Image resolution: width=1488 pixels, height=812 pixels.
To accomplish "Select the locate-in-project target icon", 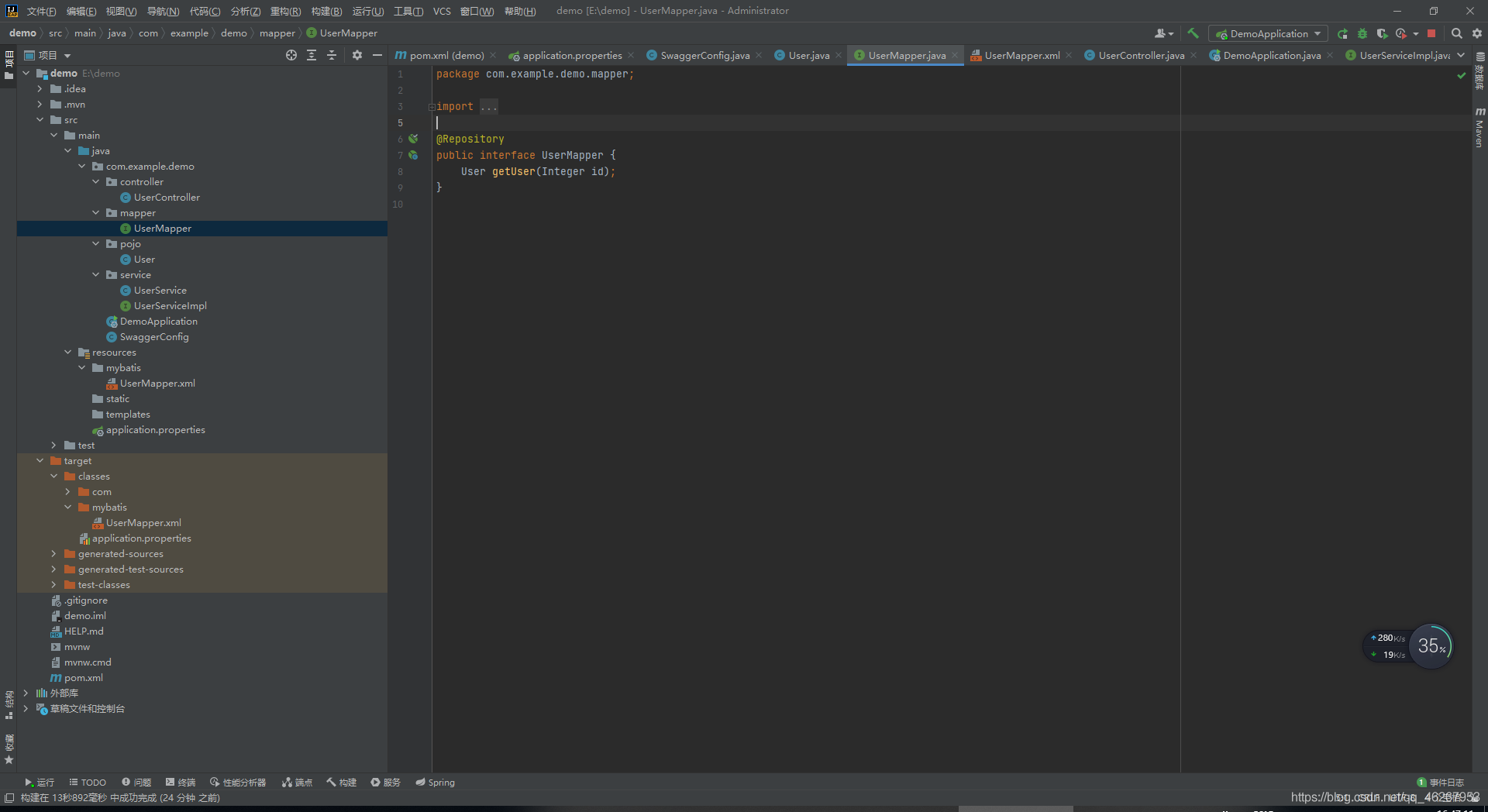I will [x=291, y=55].
